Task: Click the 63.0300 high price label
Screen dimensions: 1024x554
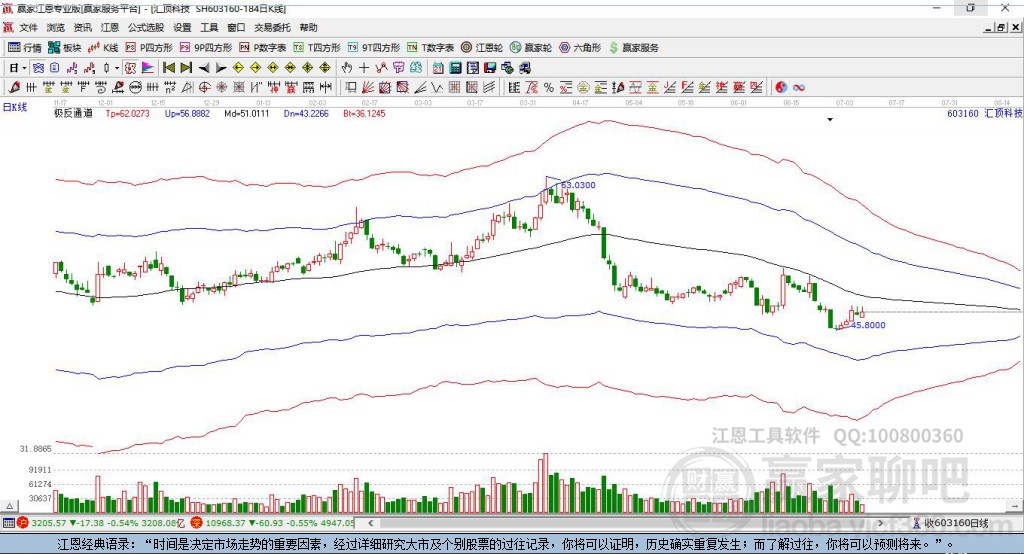Action: coord(579,185)
